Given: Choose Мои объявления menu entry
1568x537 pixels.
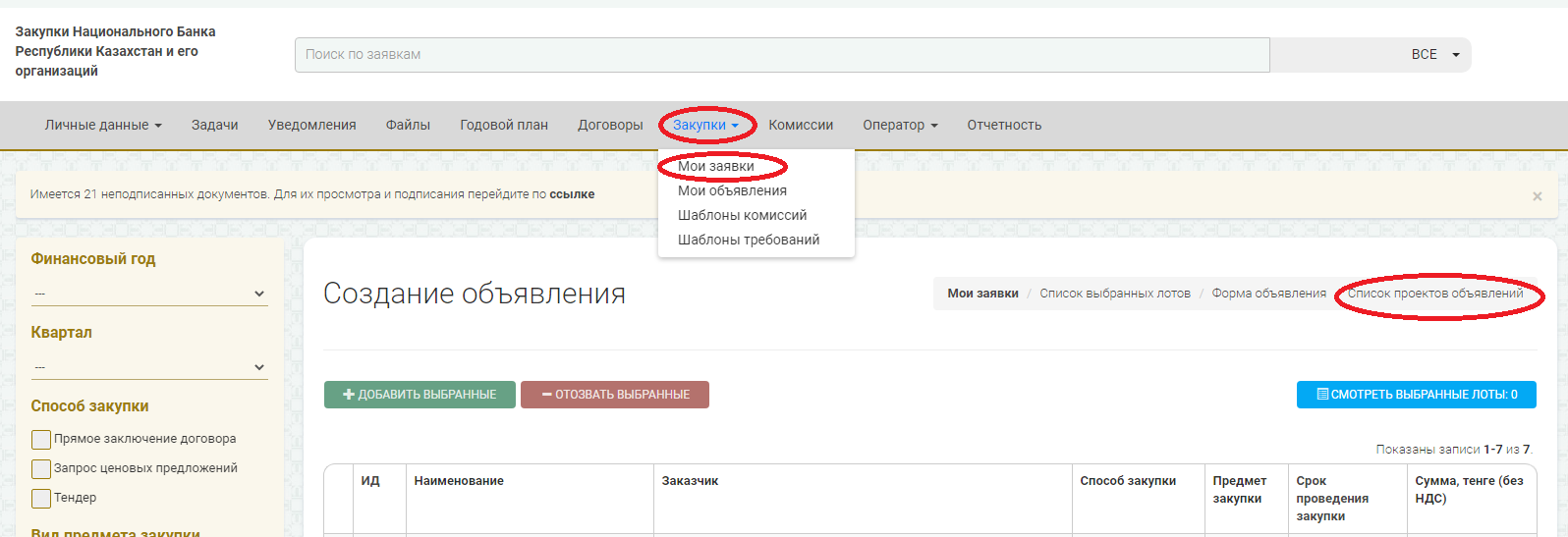Looking at the screenshot, I should pyautogui.click(x=732, y=190).
